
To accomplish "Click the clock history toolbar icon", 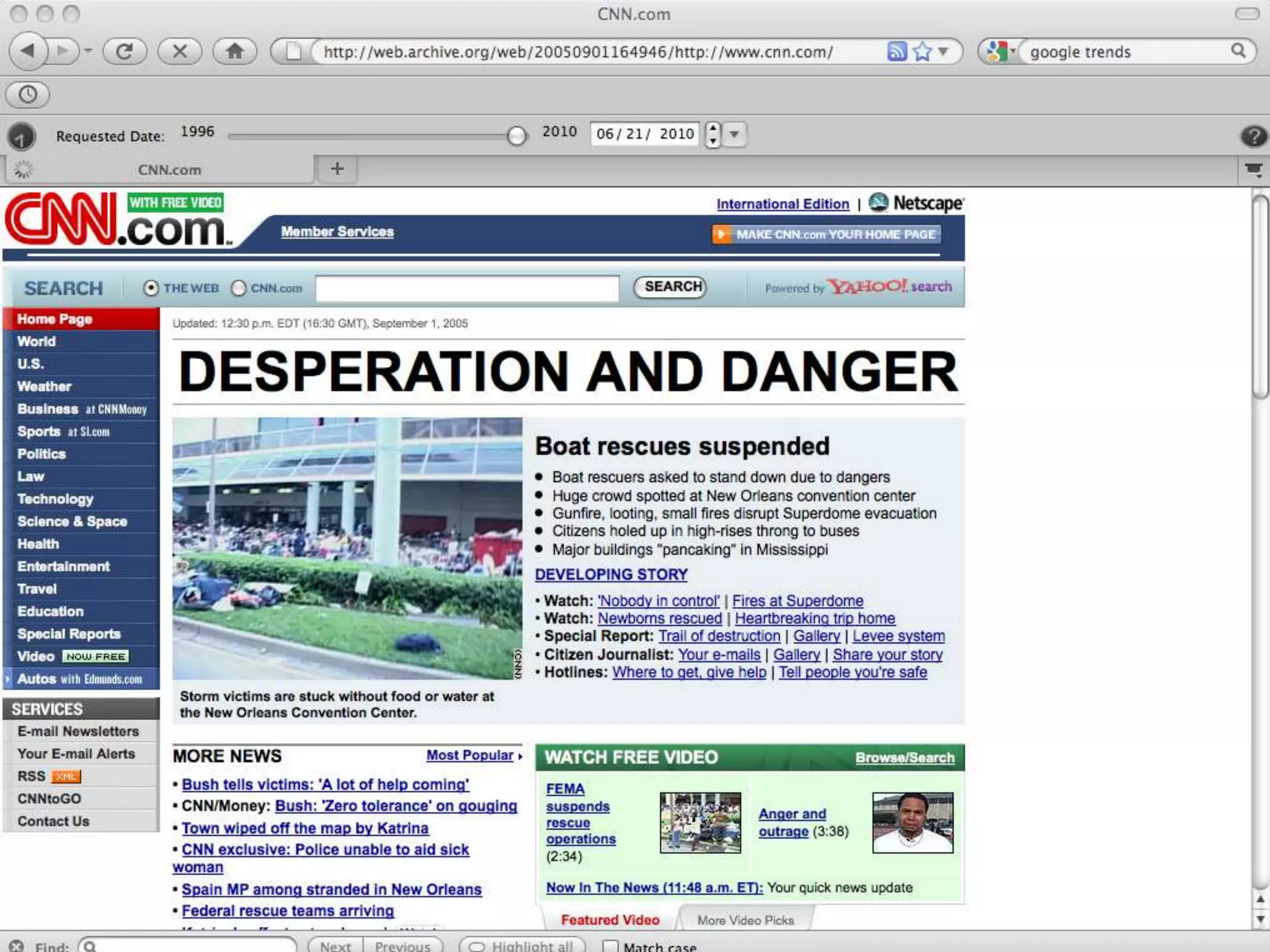I will (27, 94).
